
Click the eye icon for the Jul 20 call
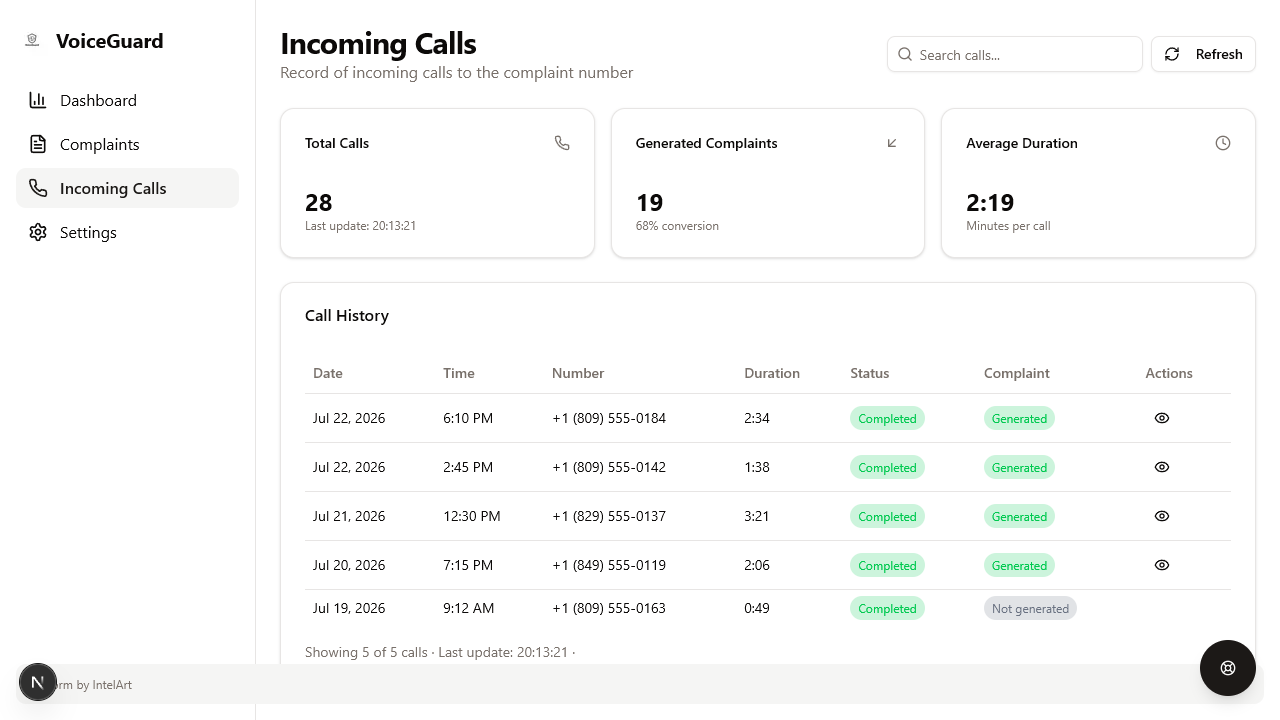[x=1161, y=565]
